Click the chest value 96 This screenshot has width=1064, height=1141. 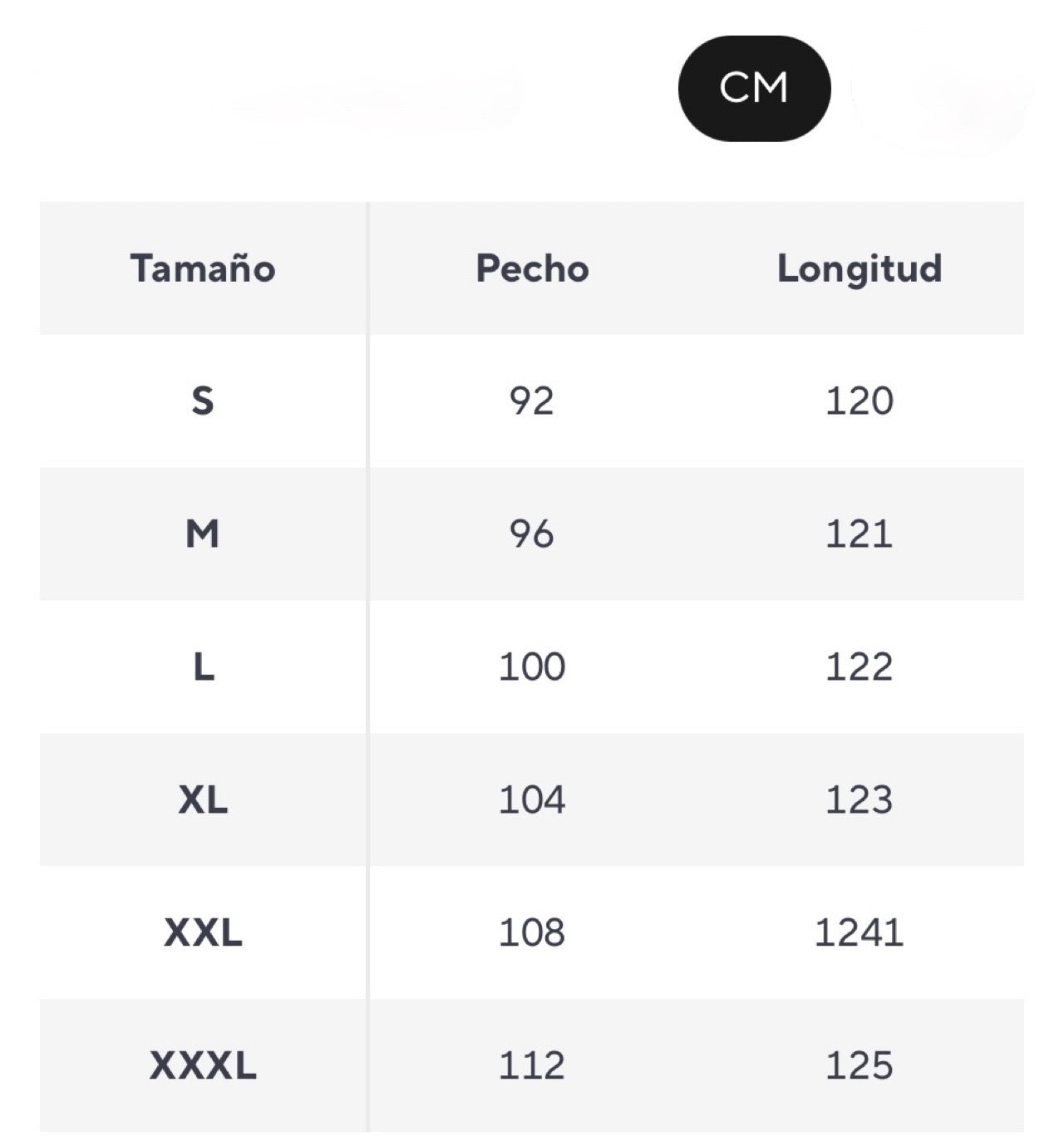click(x=532, y=534)
